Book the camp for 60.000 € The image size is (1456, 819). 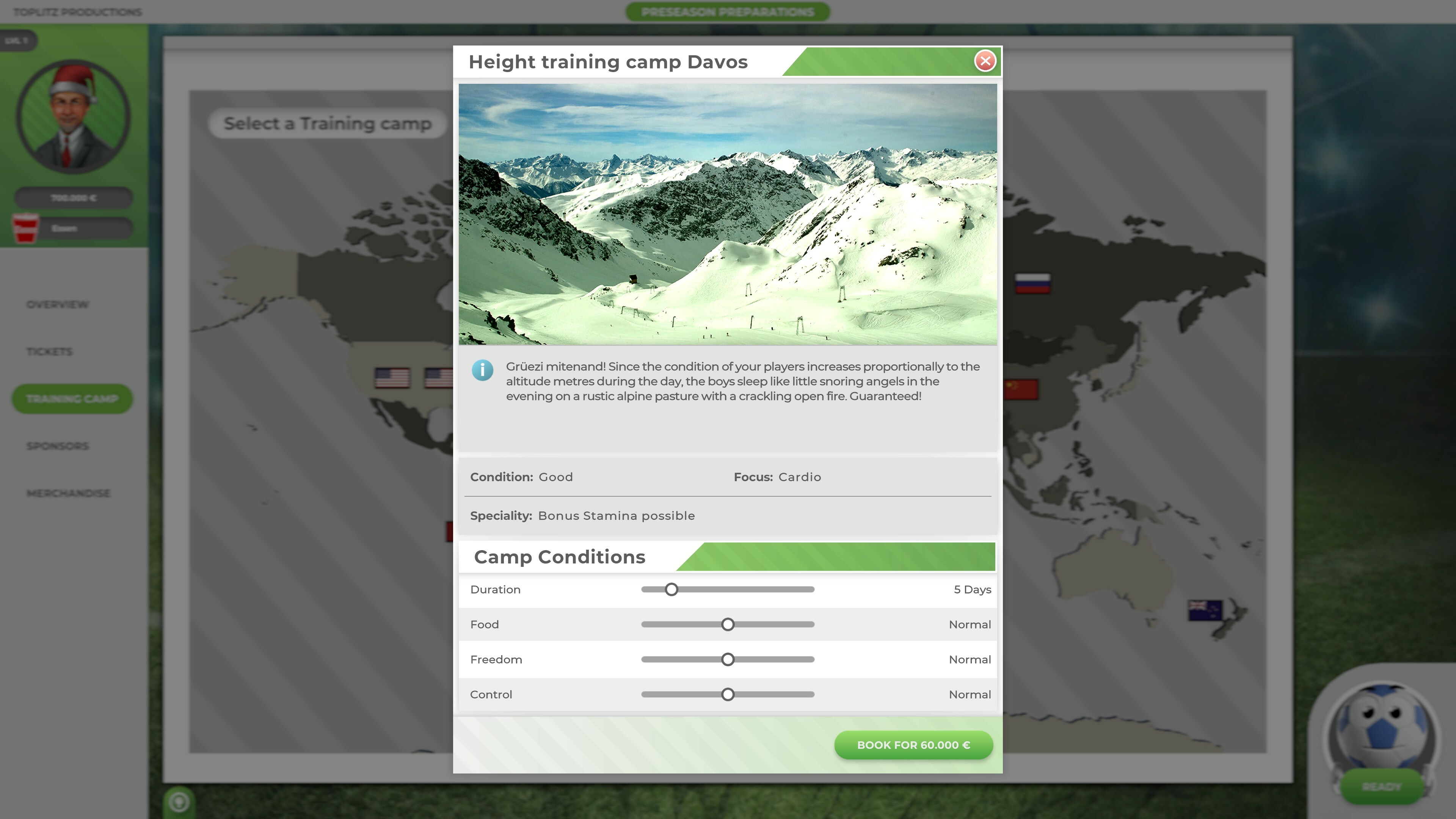coord(913,744)
